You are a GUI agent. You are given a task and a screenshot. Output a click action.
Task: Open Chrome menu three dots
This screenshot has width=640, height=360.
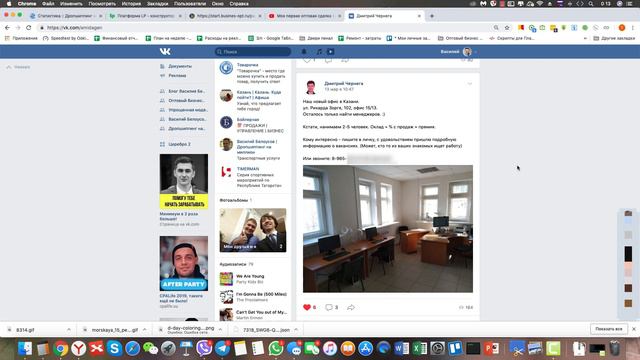coord(633,28)
